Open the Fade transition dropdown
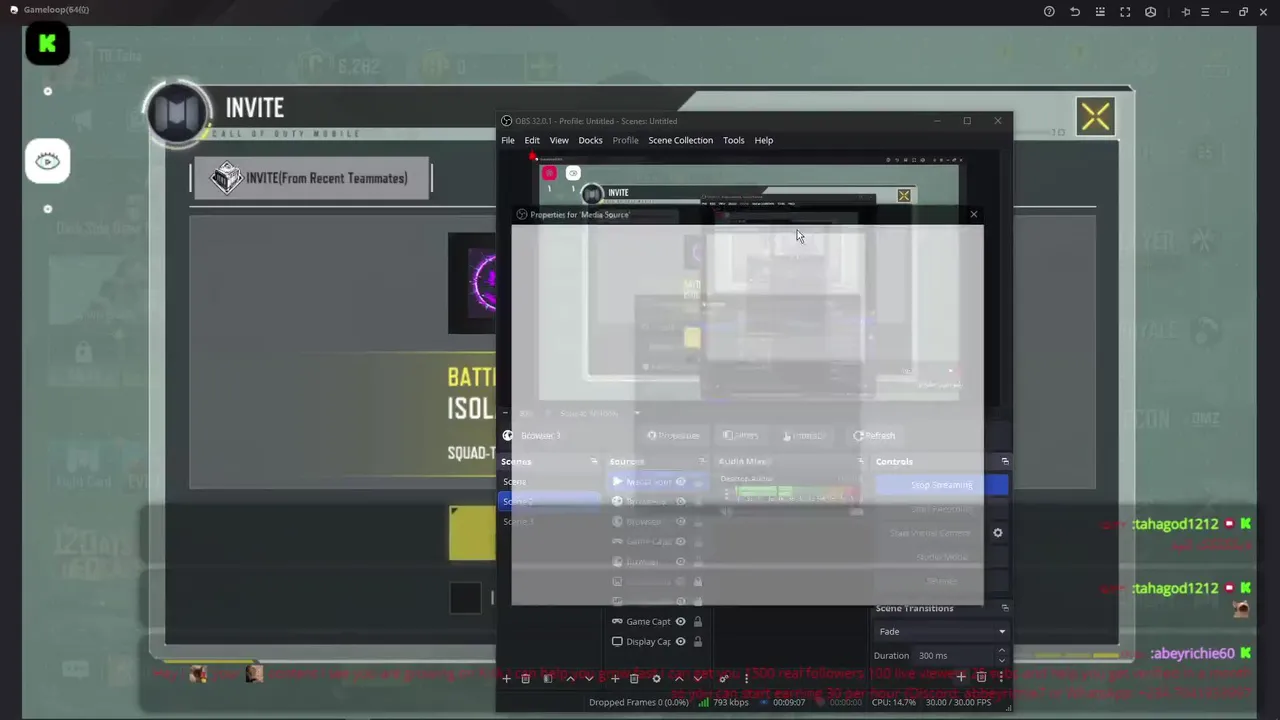The width and height of the screenshot is (1280, 720). [941, 631]
